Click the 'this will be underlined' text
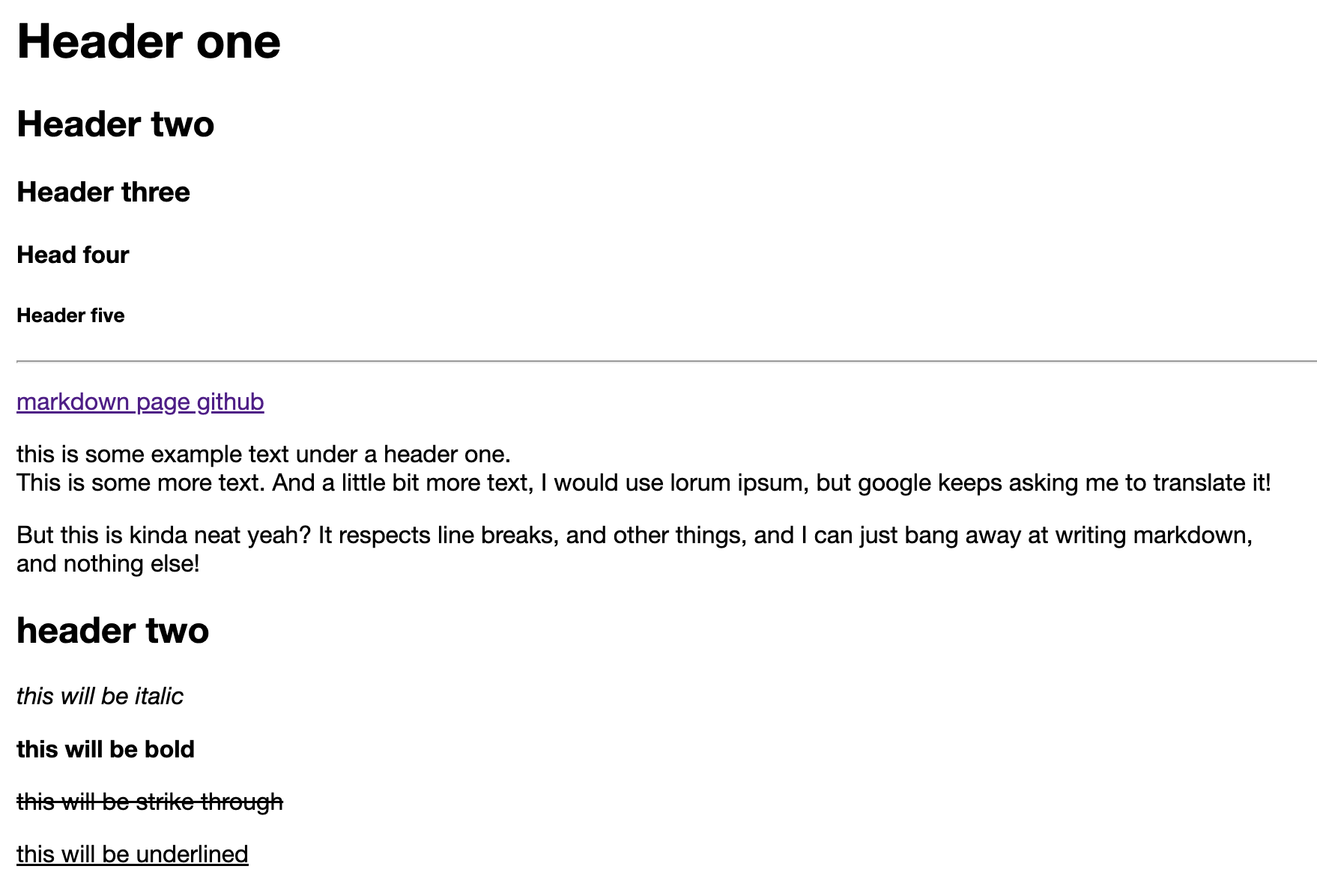 (x=133, y=855)
